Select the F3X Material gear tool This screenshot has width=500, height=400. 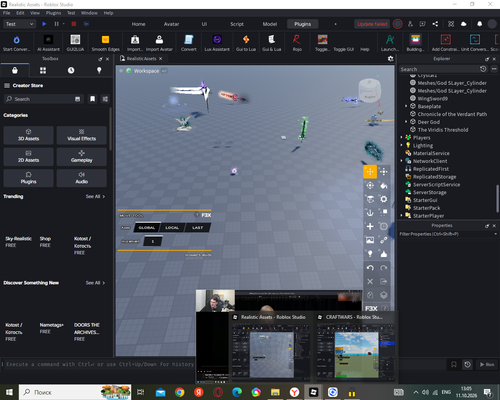384,199
